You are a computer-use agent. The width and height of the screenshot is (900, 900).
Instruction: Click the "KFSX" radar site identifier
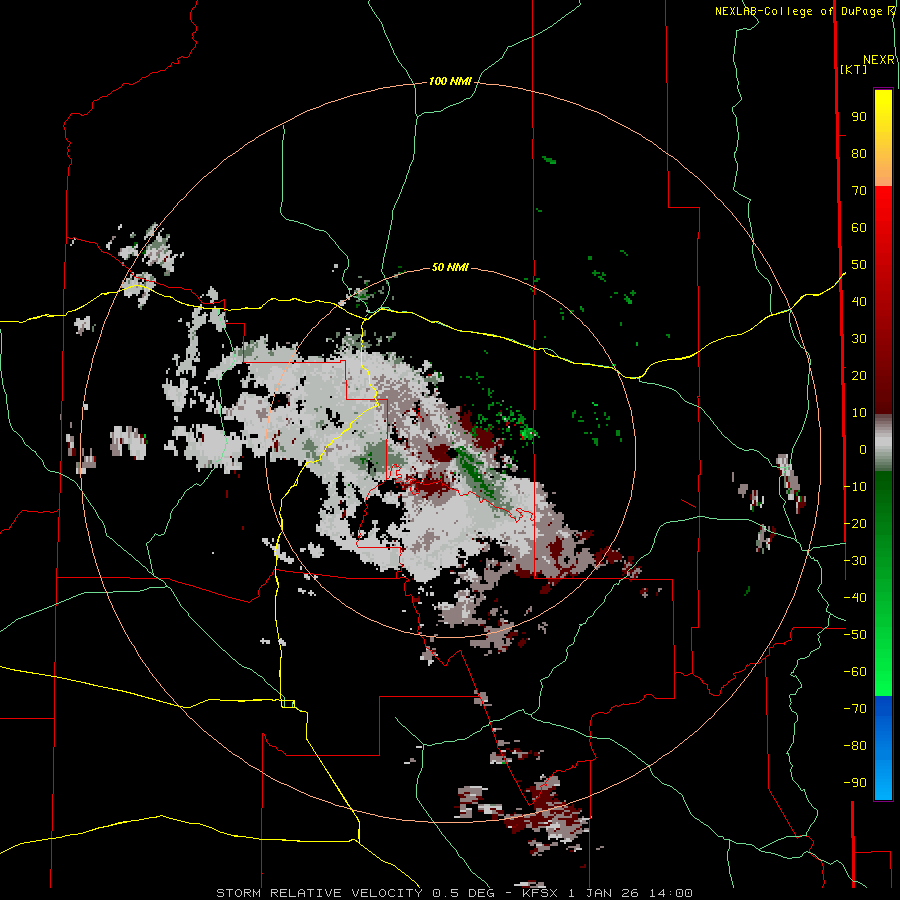click(x=540, y=893)
